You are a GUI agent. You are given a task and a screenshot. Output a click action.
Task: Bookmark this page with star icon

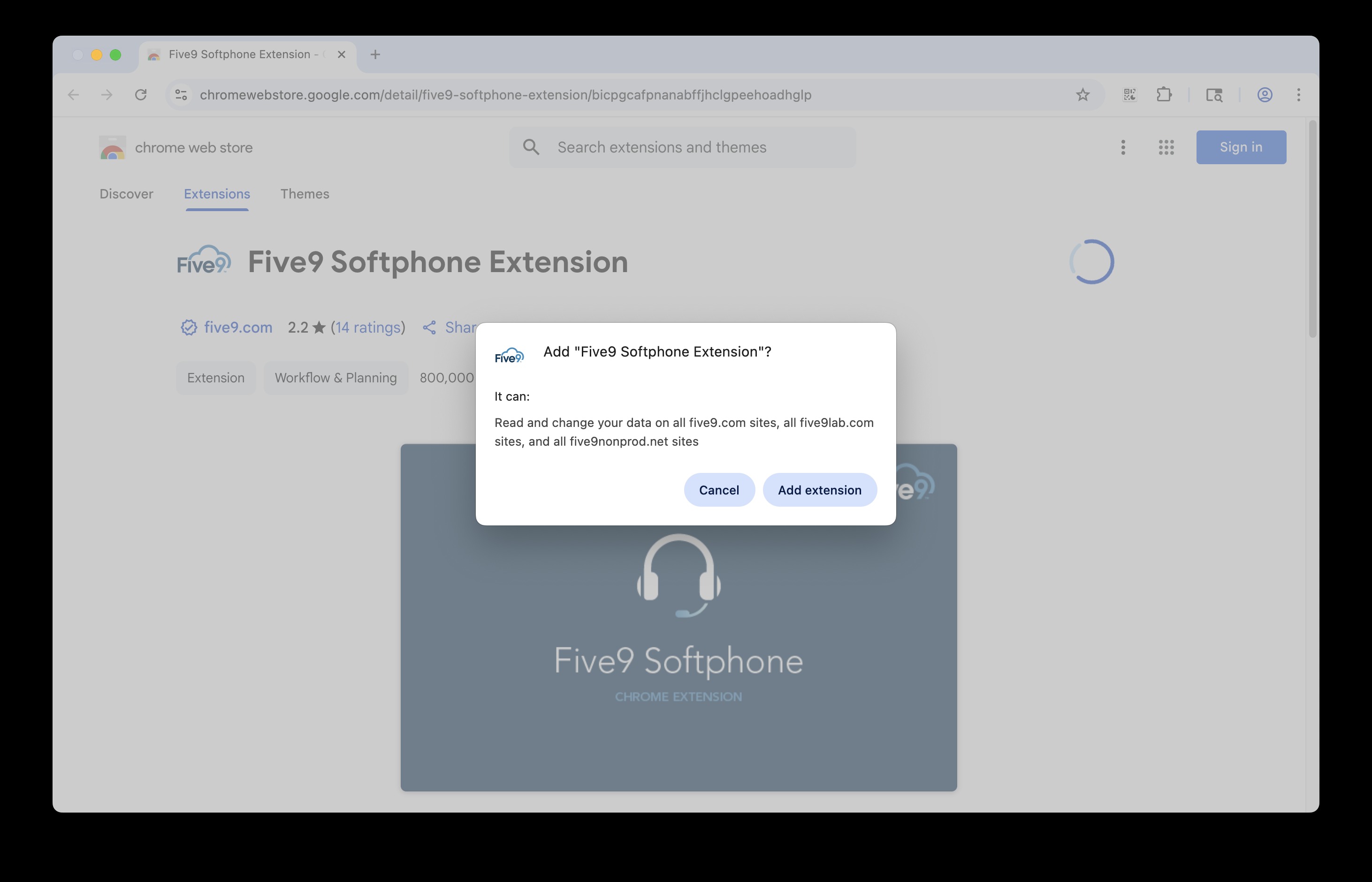click(1082, 94)
